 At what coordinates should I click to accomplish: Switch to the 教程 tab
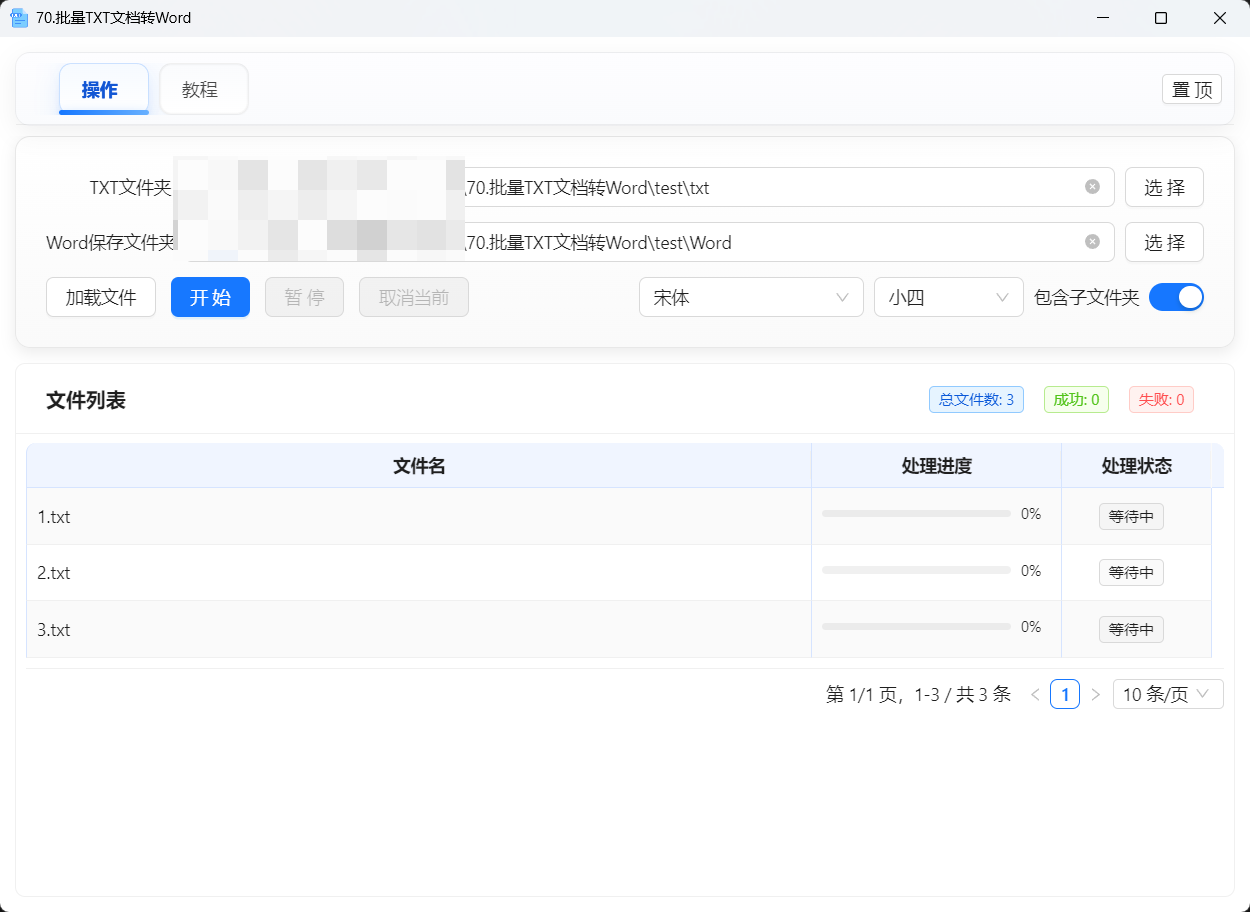pos(203,90)
